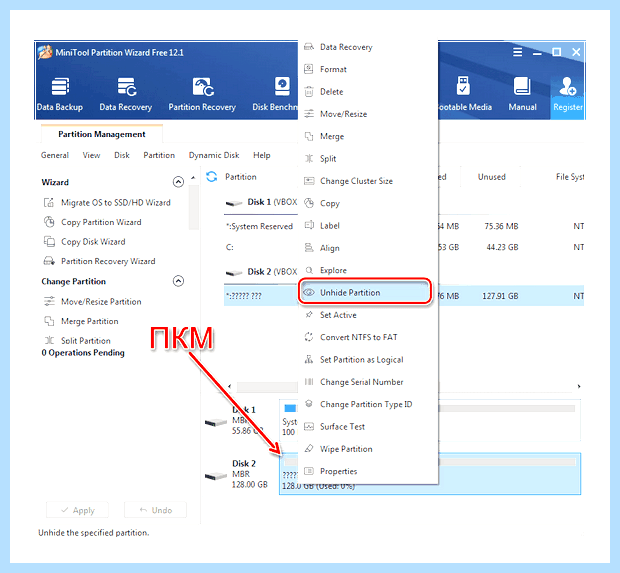Open the Manual from toolbar

pyautogui.click(x=522, y=95)
